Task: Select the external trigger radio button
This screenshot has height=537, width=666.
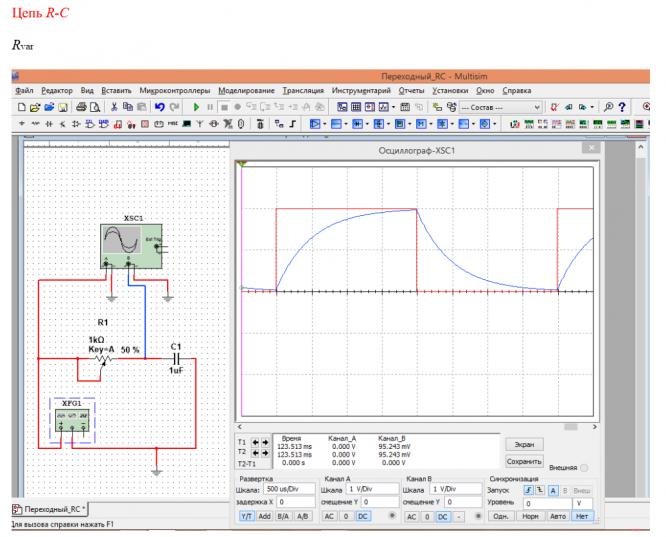Action: point(584,467)
